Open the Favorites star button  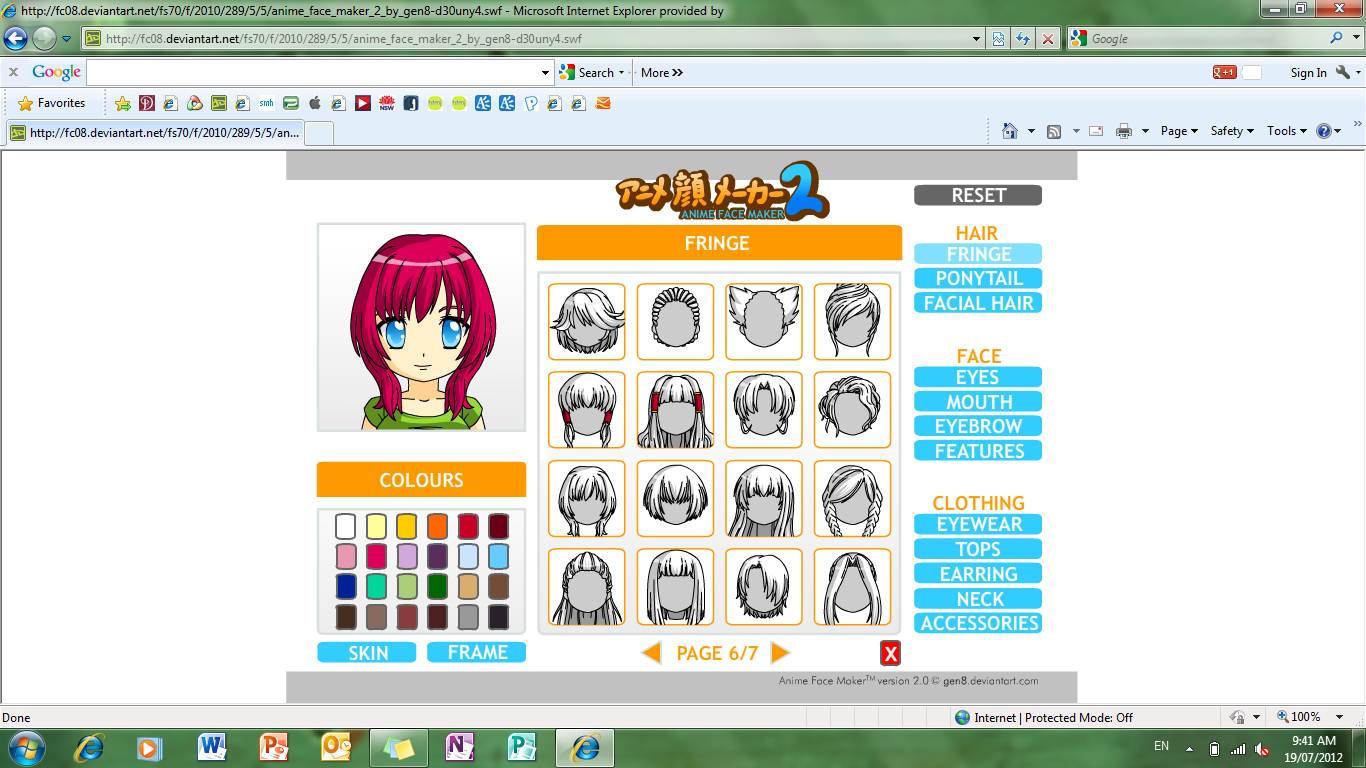click(x=51, y=103)
